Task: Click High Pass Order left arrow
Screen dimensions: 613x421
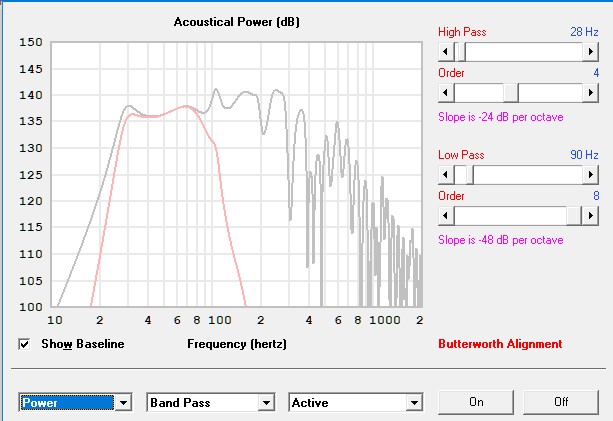Action: [x=446, y=93]
